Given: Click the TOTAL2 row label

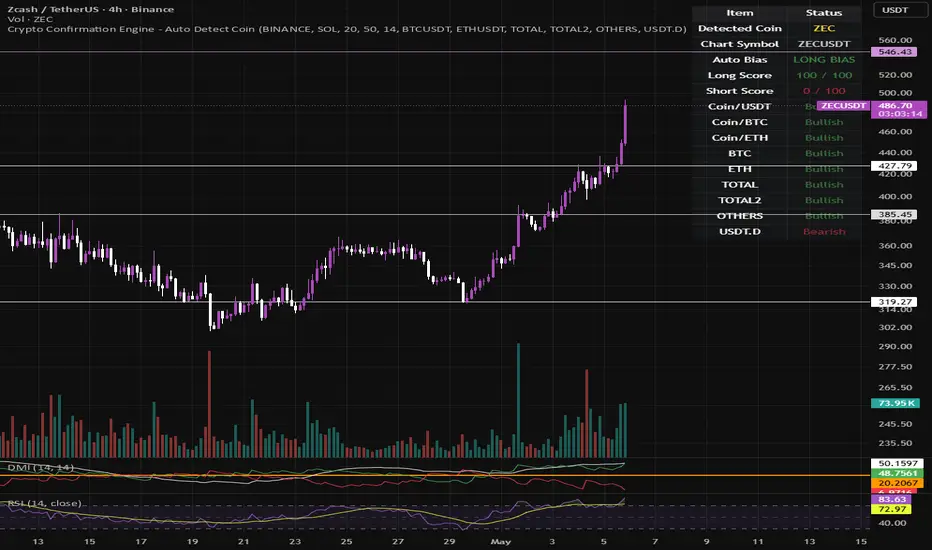Looking at the screenshot, I should pyautogui.click(x=739, y=200).
